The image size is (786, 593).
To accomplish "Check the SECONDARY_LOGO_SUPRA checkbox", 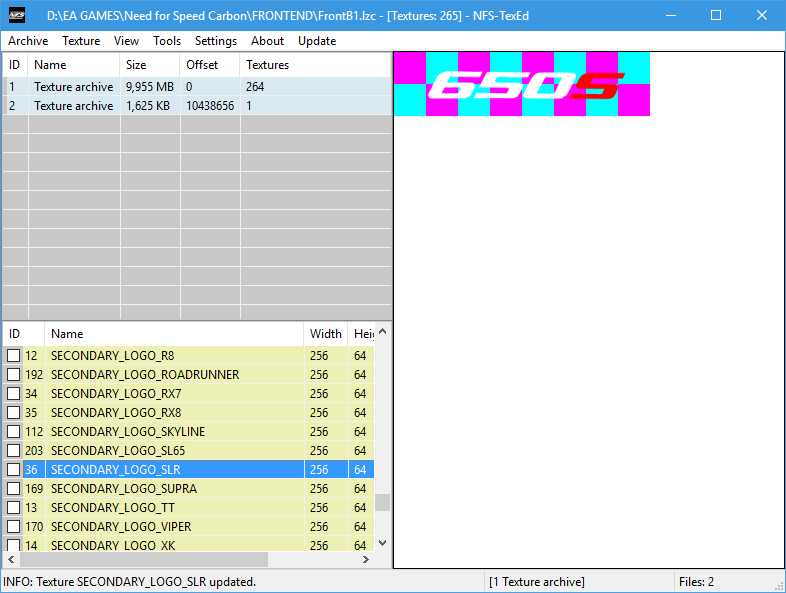I will (14, 489).
